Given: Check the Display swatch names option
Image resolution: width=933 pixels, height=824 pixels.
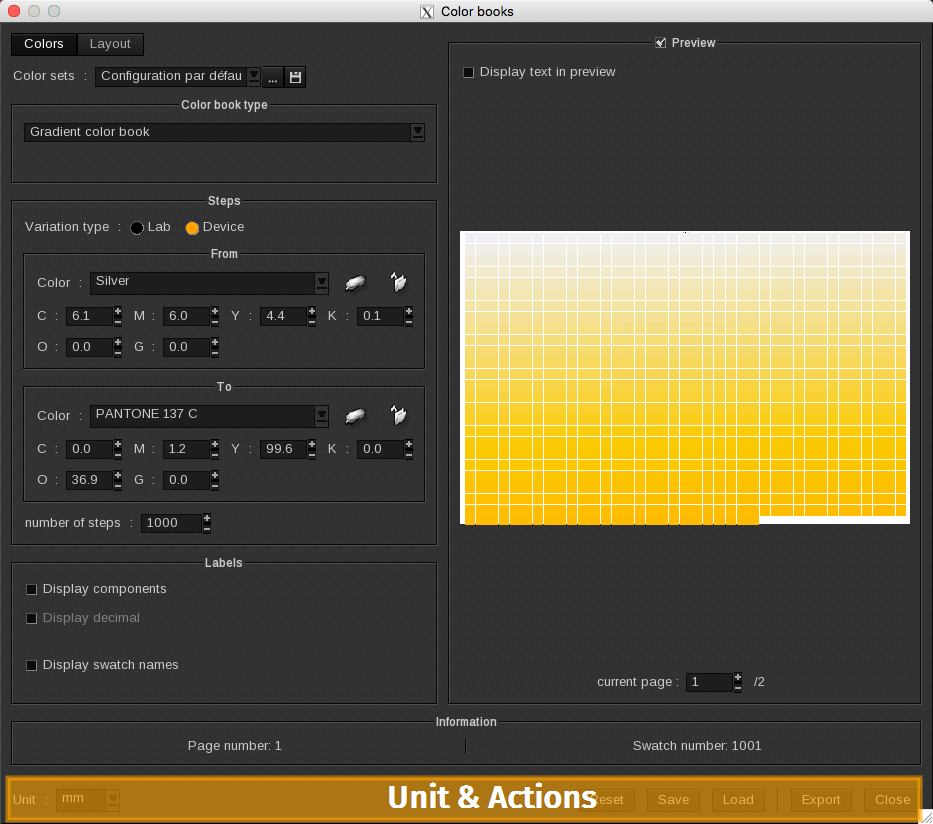Looking at the screenshot, I should coord(32,666).
